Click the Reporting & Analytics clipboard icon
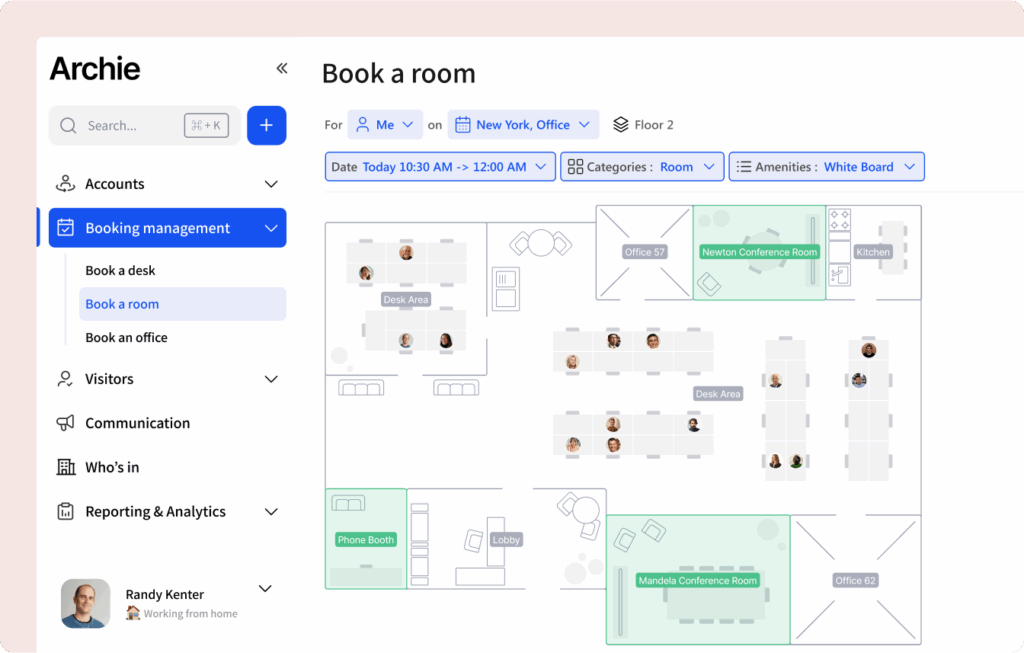Image resolution: width=1024 pixels, height=653 pixels. (64, 511)
